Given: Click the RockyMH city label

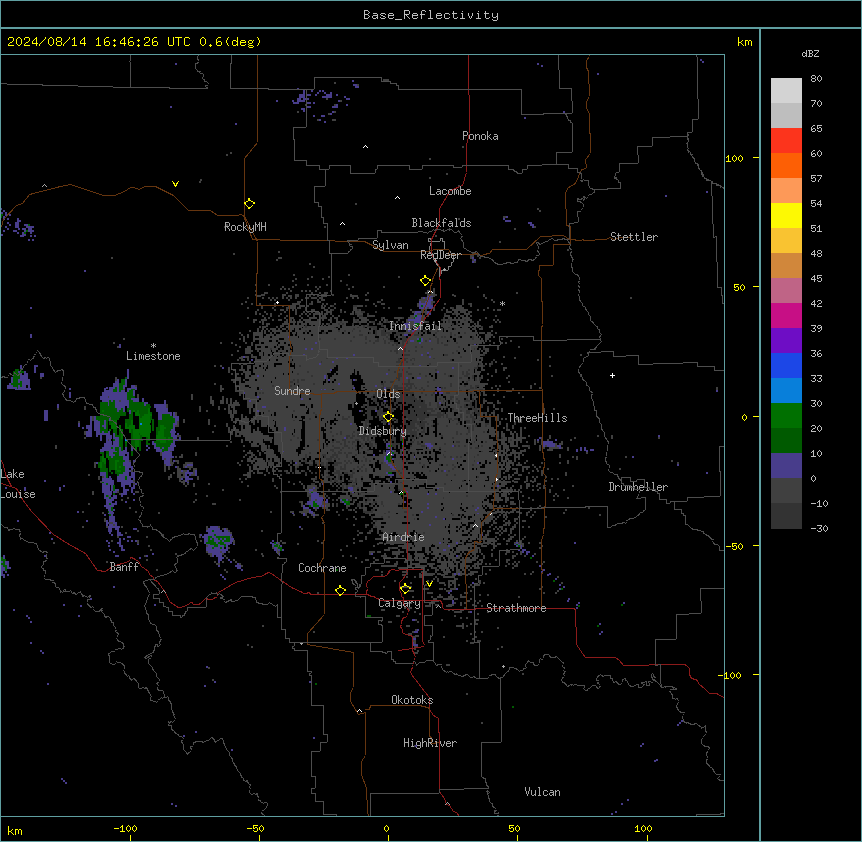Looking at the screenshot, I should click(x=245, y=226).
